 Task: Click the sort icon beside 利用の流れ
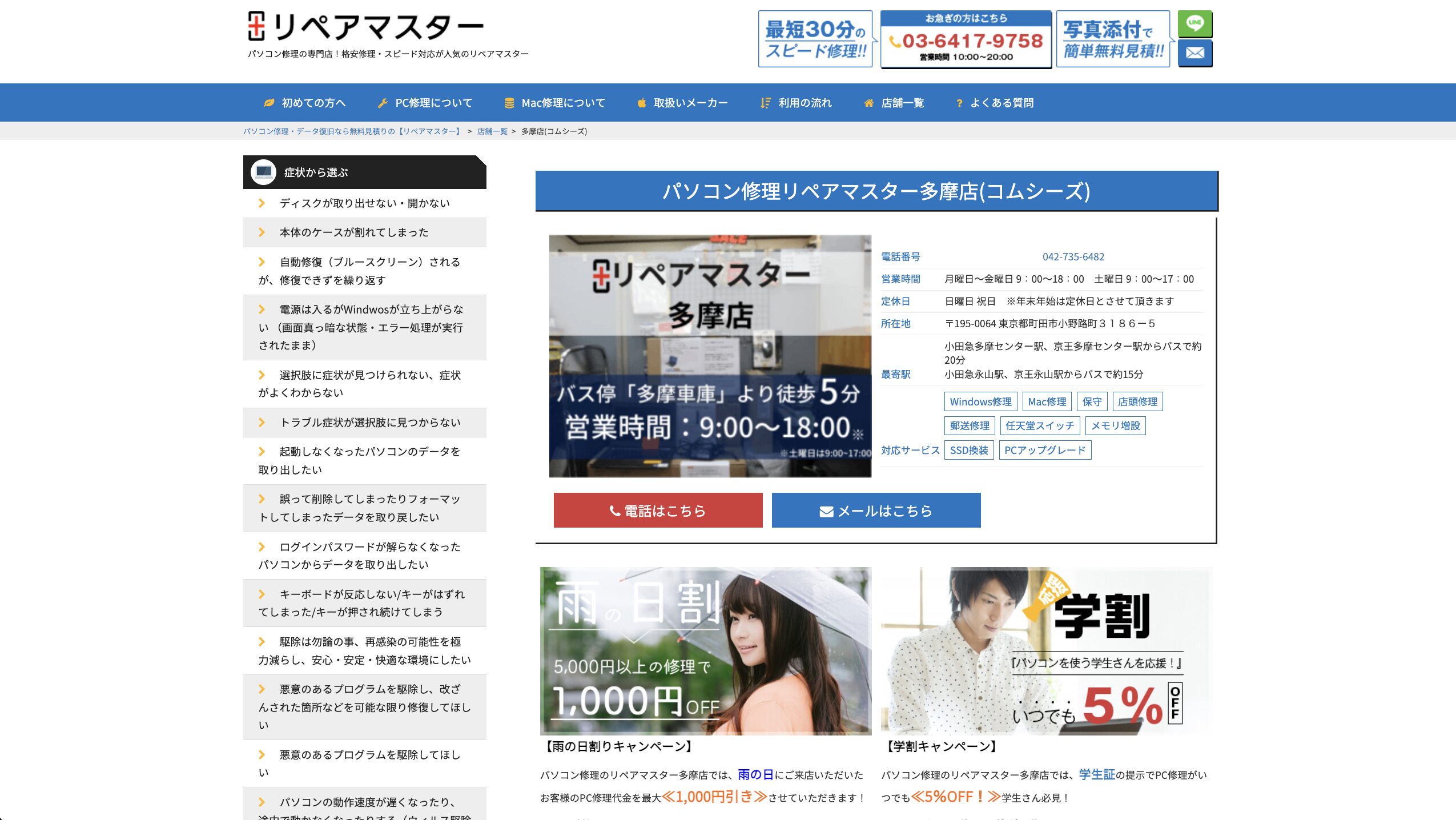(x=765, y=103)
